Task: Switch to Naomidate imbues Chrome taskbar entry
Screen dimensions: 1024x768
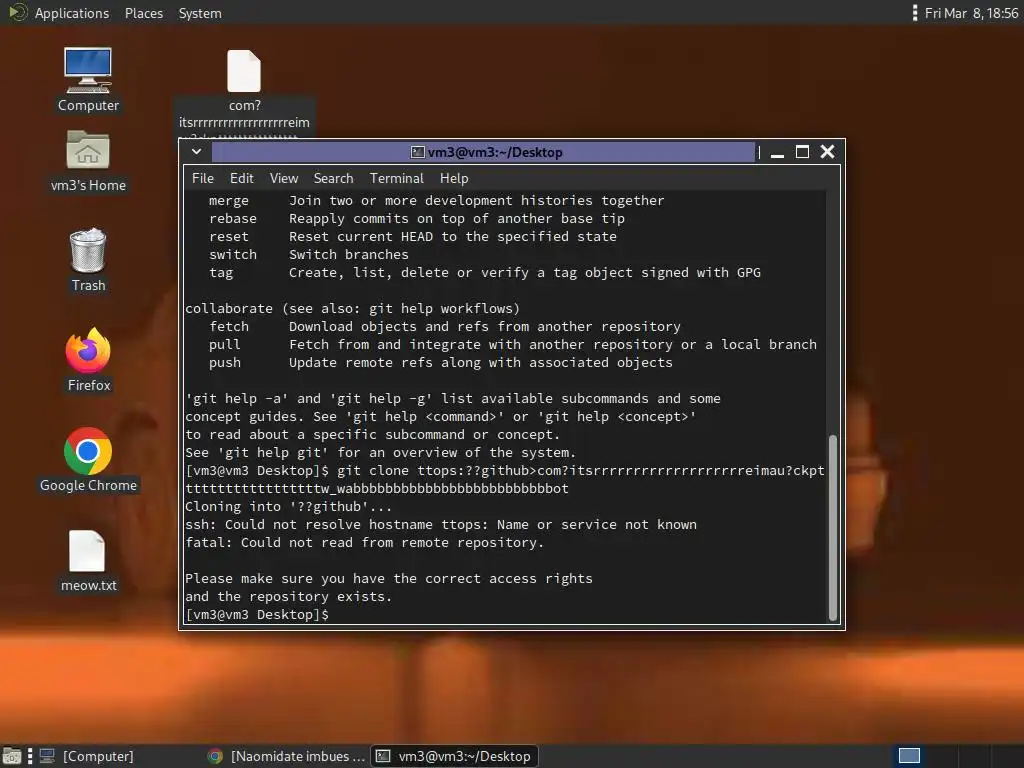Action: [286, 756]
